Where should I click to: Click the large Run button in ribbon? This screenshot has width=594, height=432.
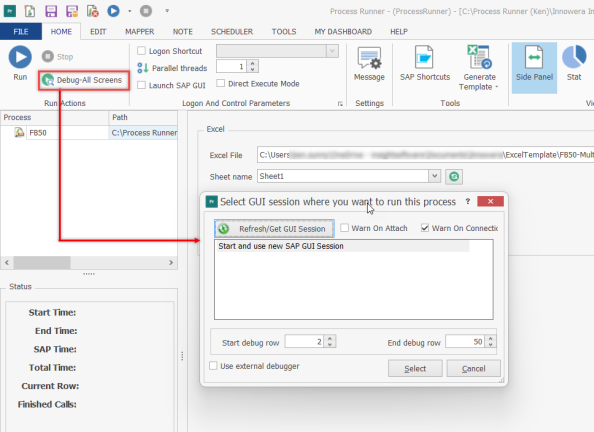(20, 63)
